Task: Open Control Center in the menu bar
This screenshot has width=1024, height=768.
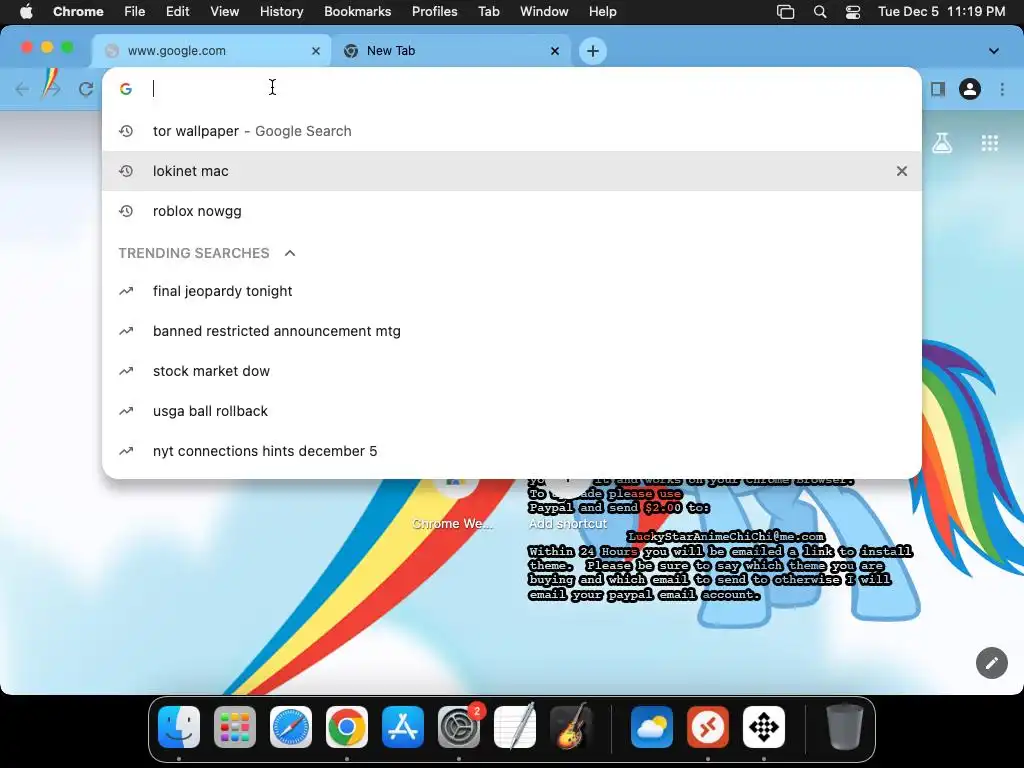Action: pyautogui.click(x=852, y=12)
